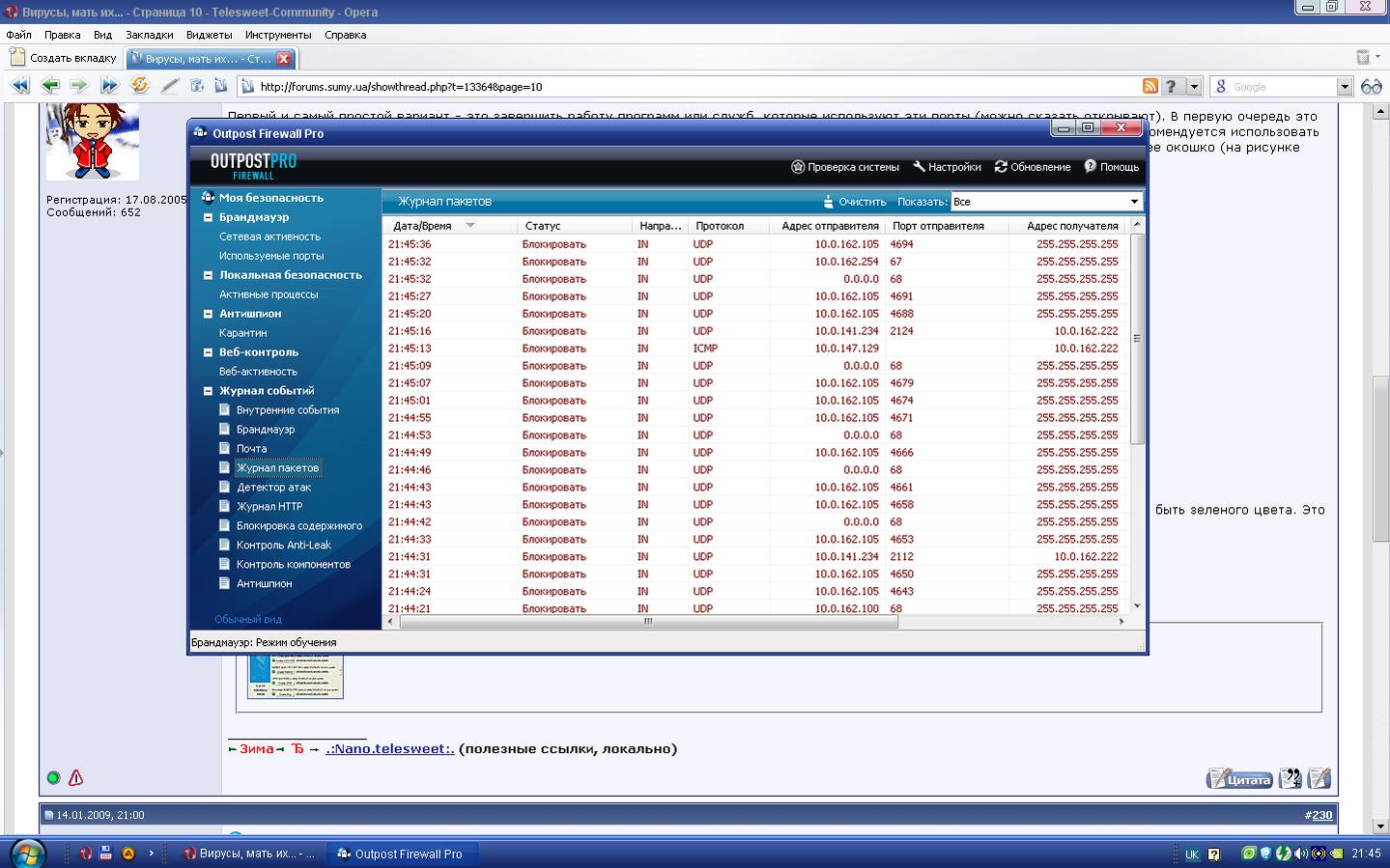Open Outpost settings (Настройки) wrench icon
This screenshot has height=868, width=1390.
920,167
